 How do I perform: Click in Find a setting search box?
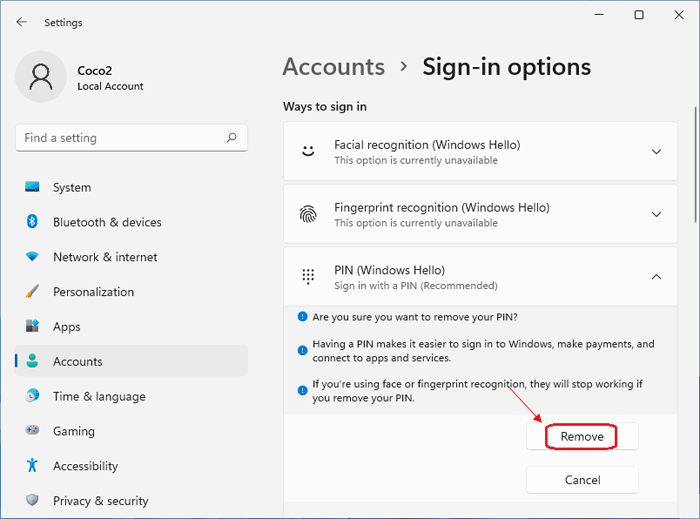131,138
